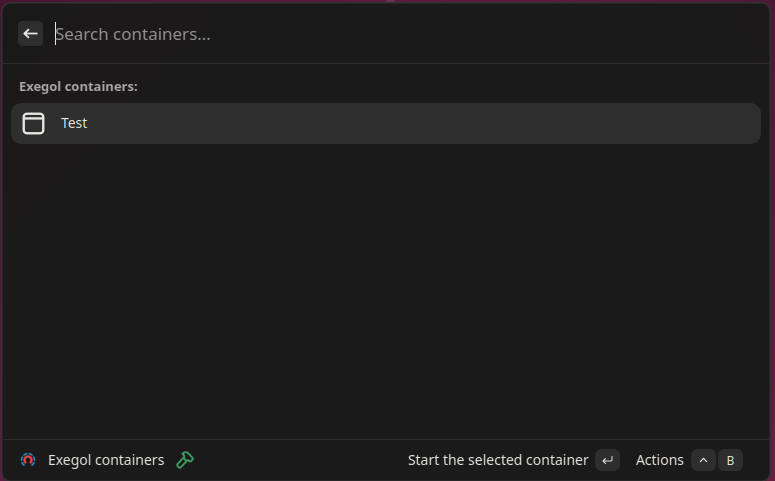This screenshot has width=775, height=481.
Task: Click the text cursor in the search bar
Action: click(55, 34)
